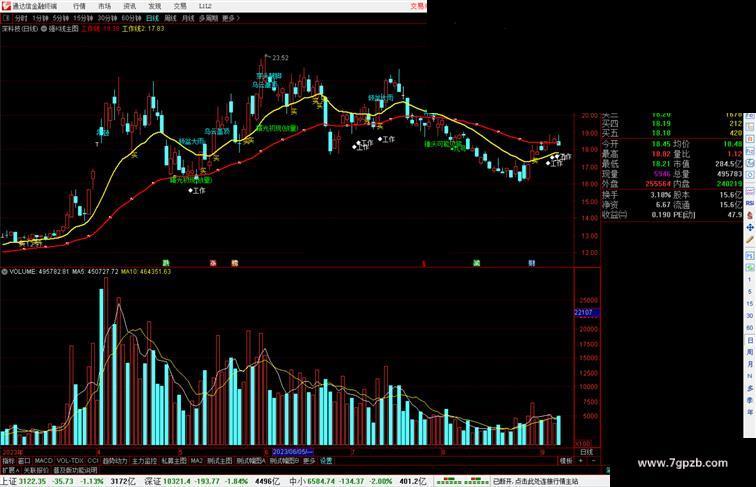Click the 已断开 reconnect status message
Viewport: 756px width, 487px height.
pyautogui.click(x=535, y=481)
